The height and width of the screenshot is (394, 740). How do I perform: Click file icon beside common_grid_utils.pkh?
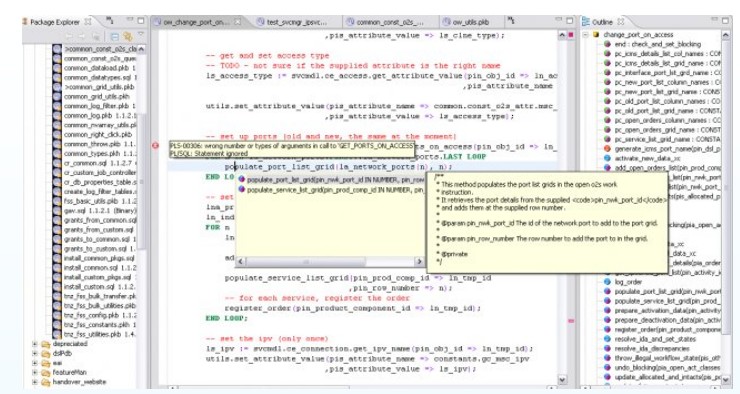tap(57, 96)
